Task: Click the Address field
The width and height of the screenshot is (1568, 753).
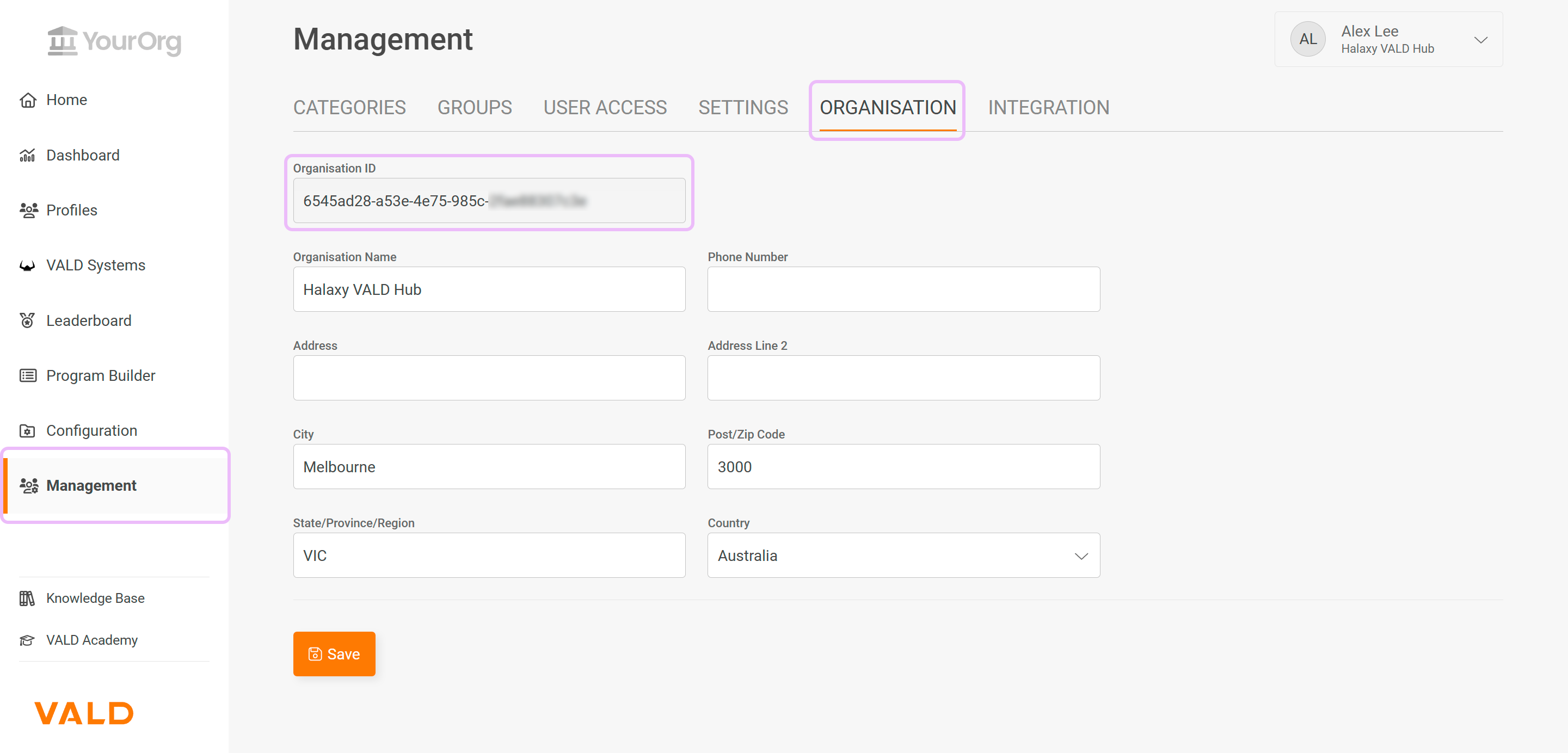Action: (x=489, y=378)
